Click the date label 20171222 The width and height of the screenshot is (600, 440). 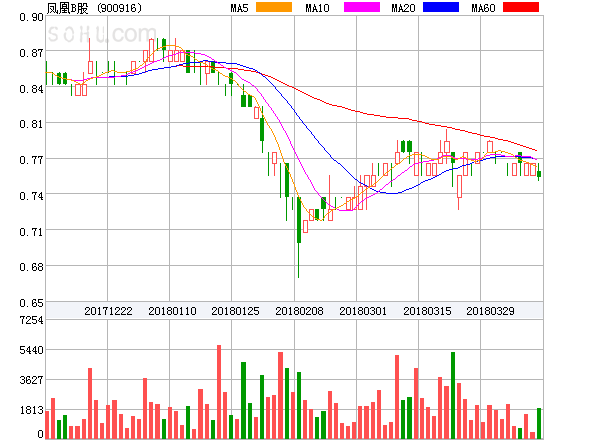point(108,311)
